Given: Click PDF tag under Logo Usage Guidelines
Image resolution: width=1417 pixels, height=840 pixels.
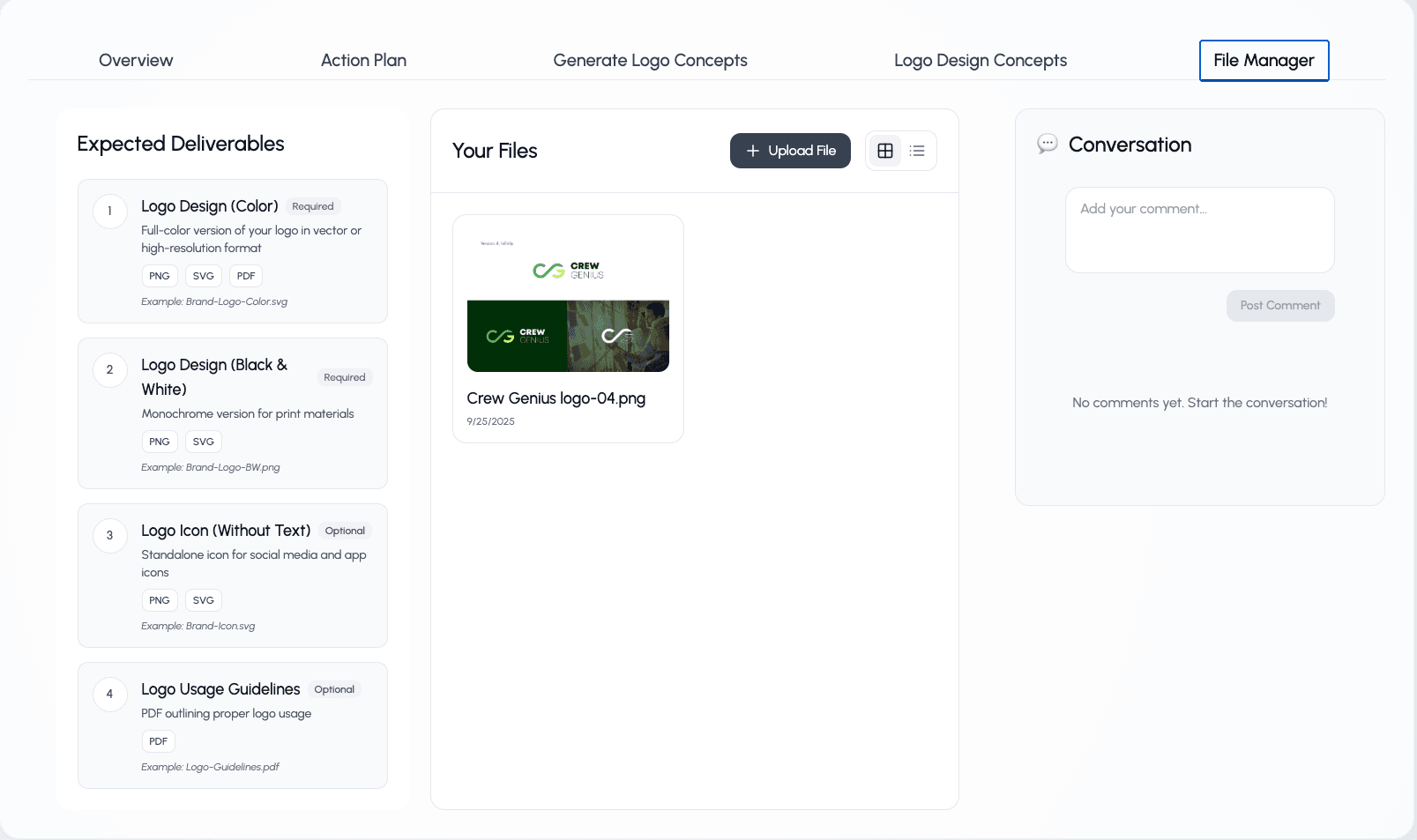Looking at the screenshot, I should click(159, 741).
